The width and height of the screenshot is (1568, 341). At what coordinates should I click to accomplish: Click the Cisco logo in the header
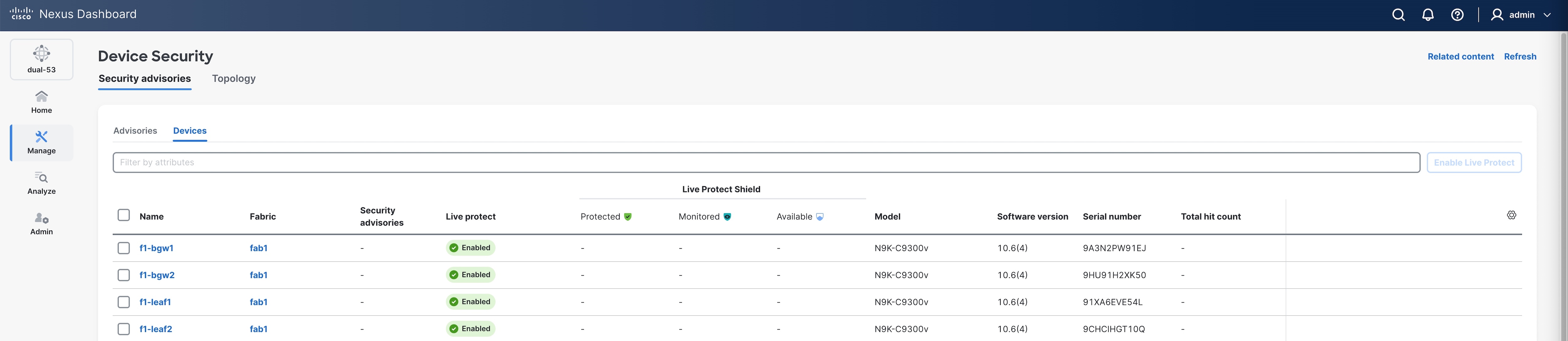click(21, 14)
